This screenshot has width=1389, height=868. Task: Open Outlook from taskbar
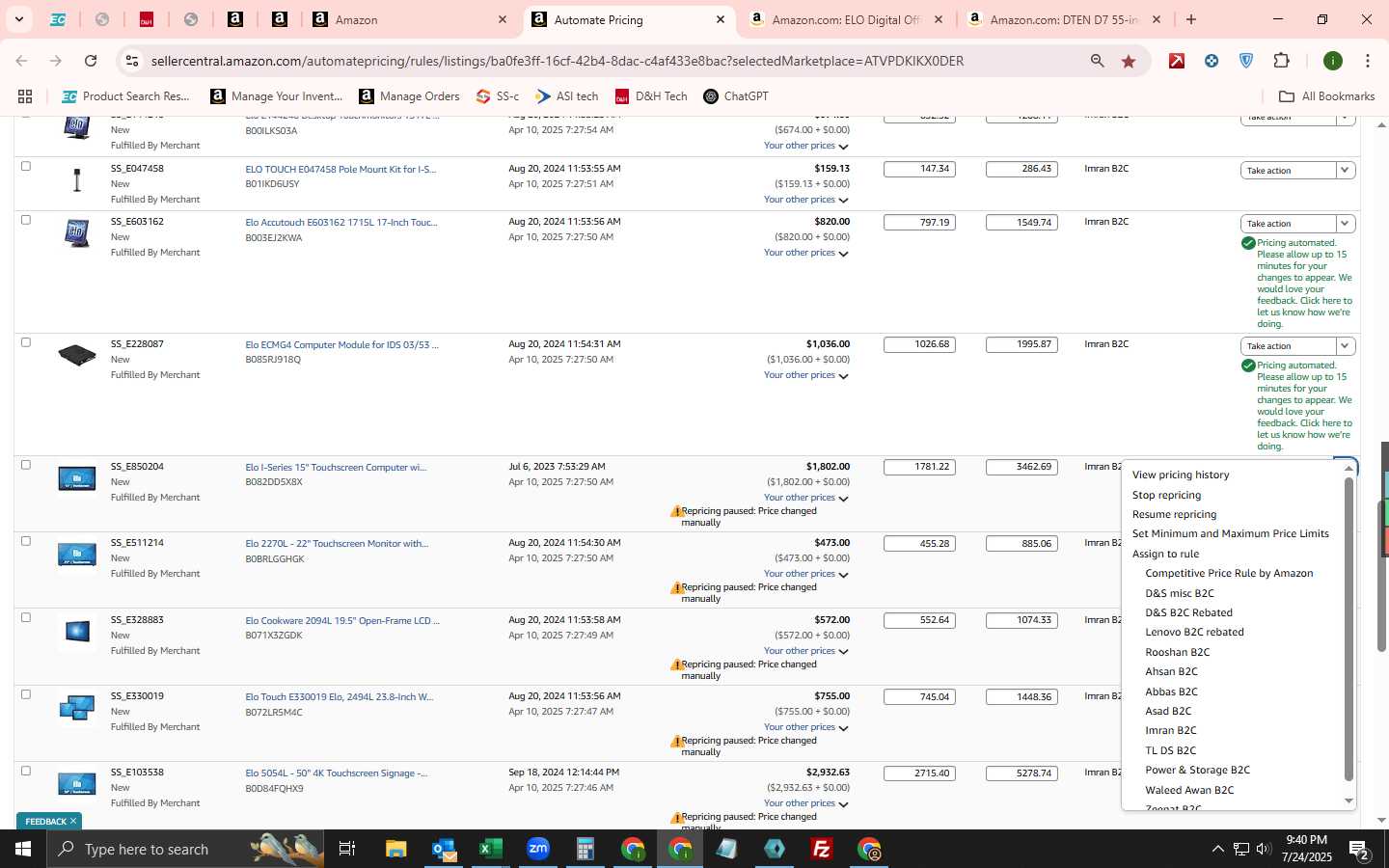tap(444, 849)
